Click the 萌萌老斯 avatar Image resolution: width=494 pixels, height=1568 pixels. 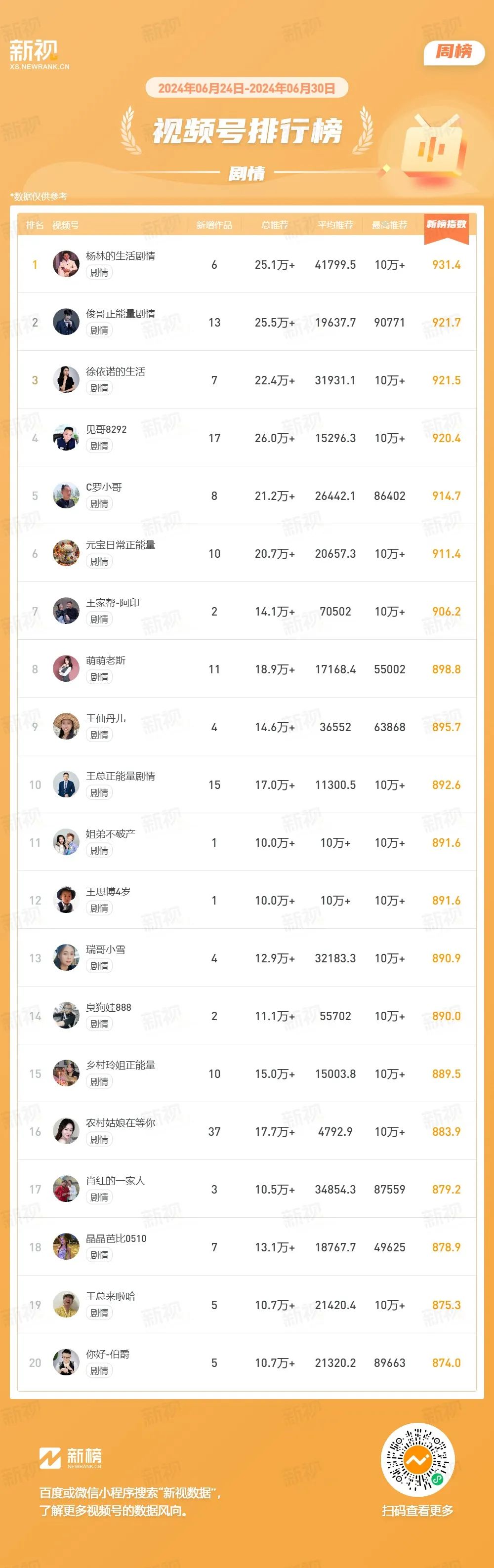pos(66,669)
